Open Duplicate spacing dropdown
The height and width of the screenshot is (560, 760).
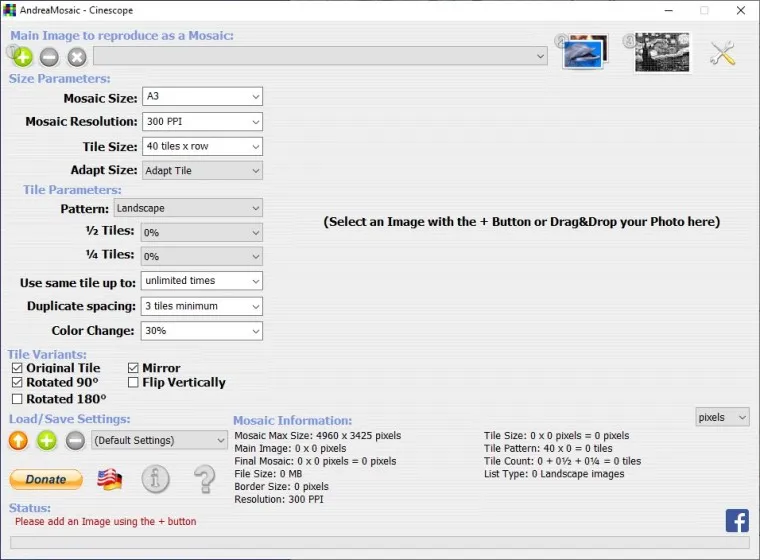pos(202,306)
